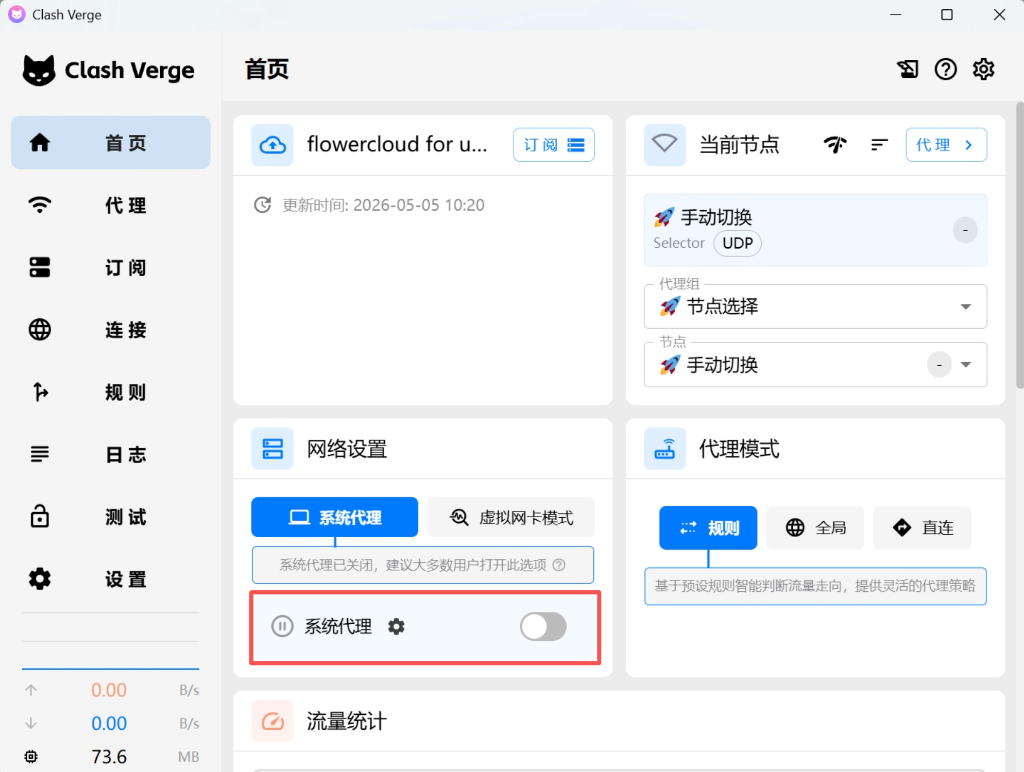Go to 代理 proxies page in sidebar
1024x772 pixels.
pos(110,205)
